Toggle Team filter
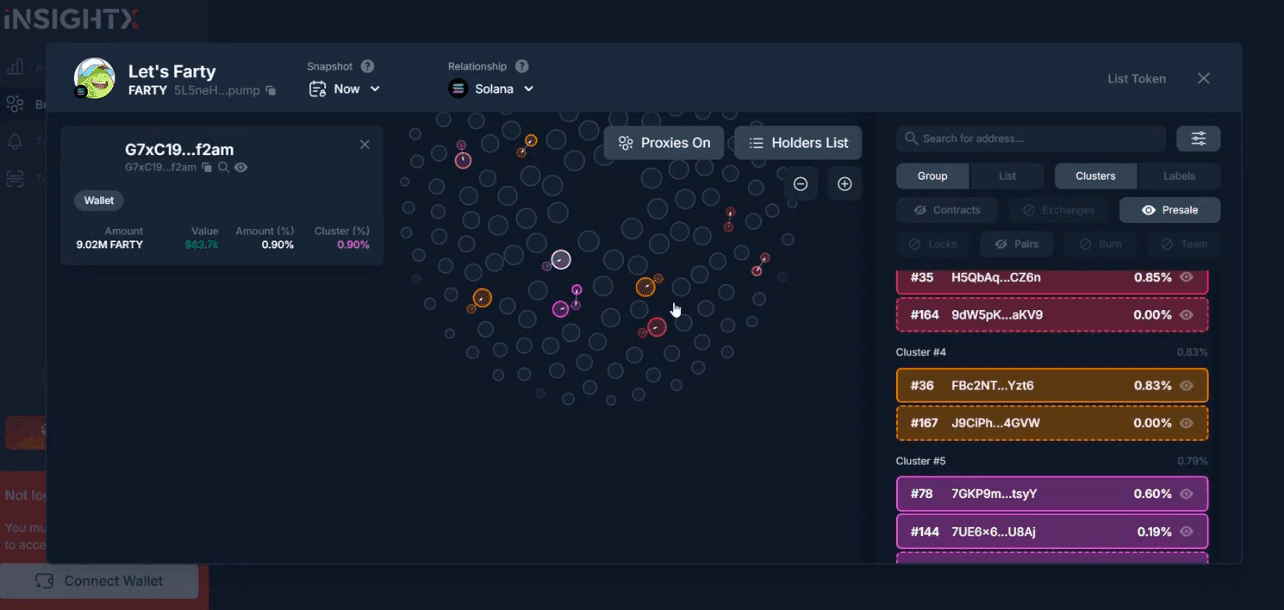 1184,244
